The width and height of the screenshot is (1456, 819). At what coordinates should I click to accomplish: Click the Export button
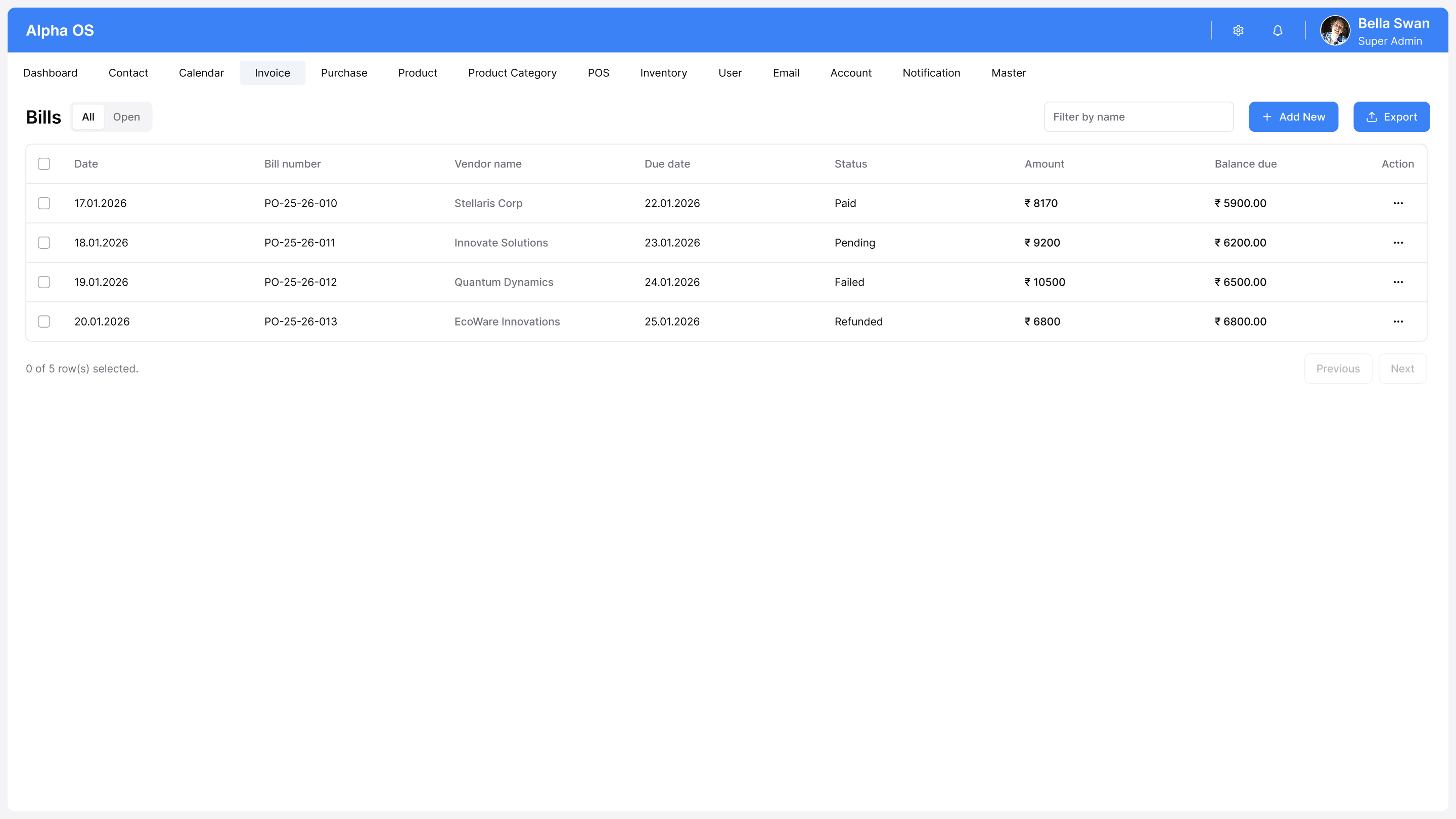(1391, 117)
